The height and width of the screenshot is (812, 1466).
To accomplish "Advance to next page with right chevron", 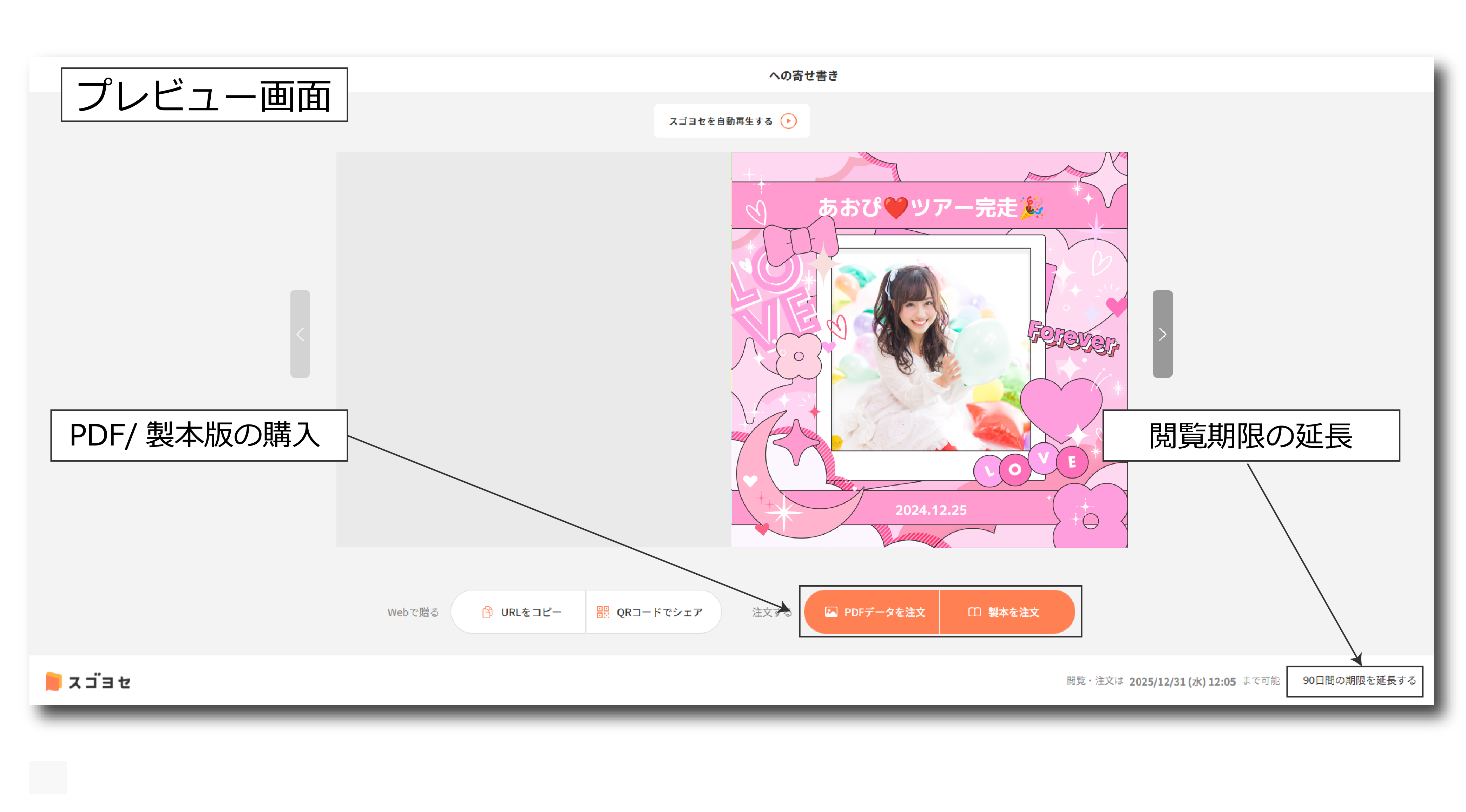I will (1162, 334).
